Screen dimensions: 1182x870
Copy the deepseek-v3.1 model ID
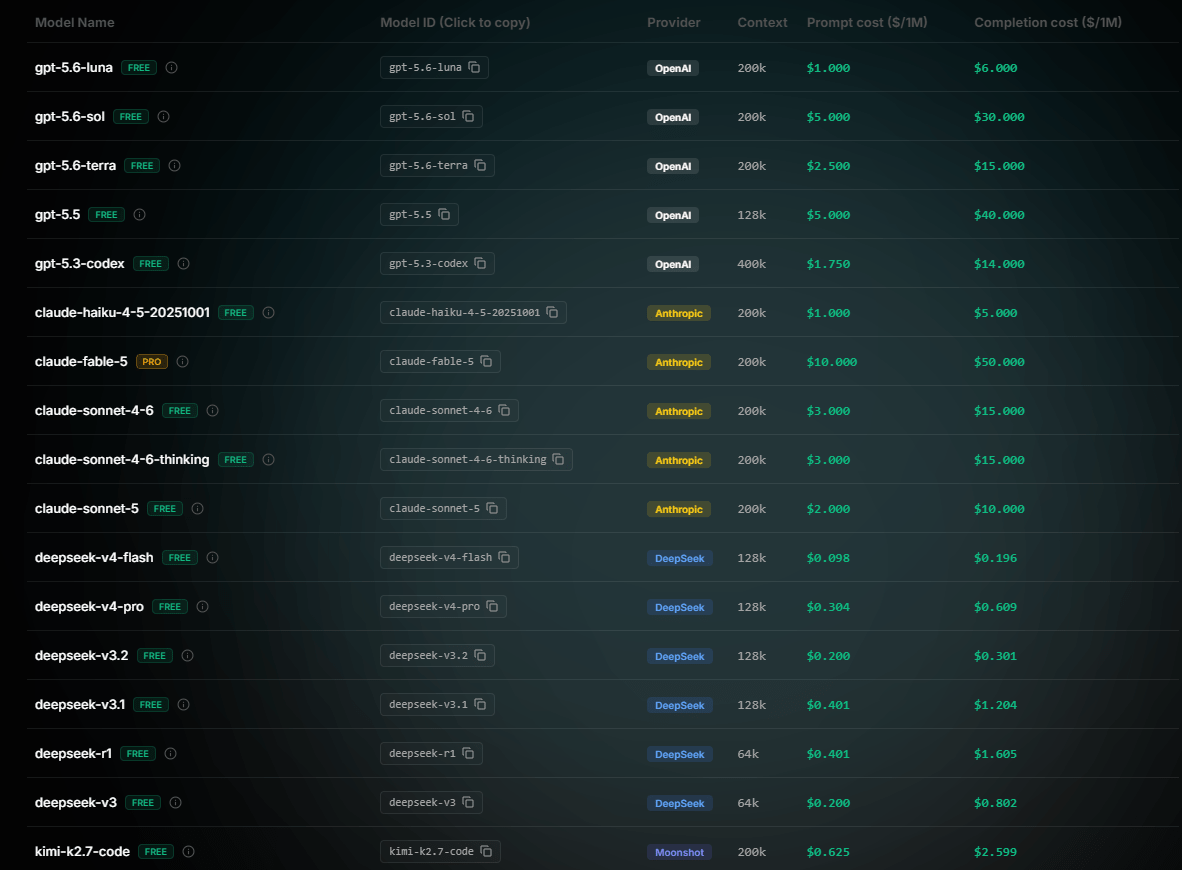click(x=437, y=705)
